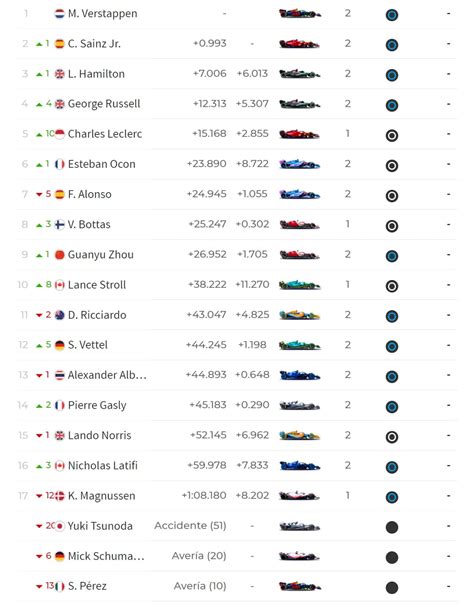The image size is (474, 607).
Task: Click the red down arrow beside F. Alonso
Action: pyautogui.click(x=39, y=194)
